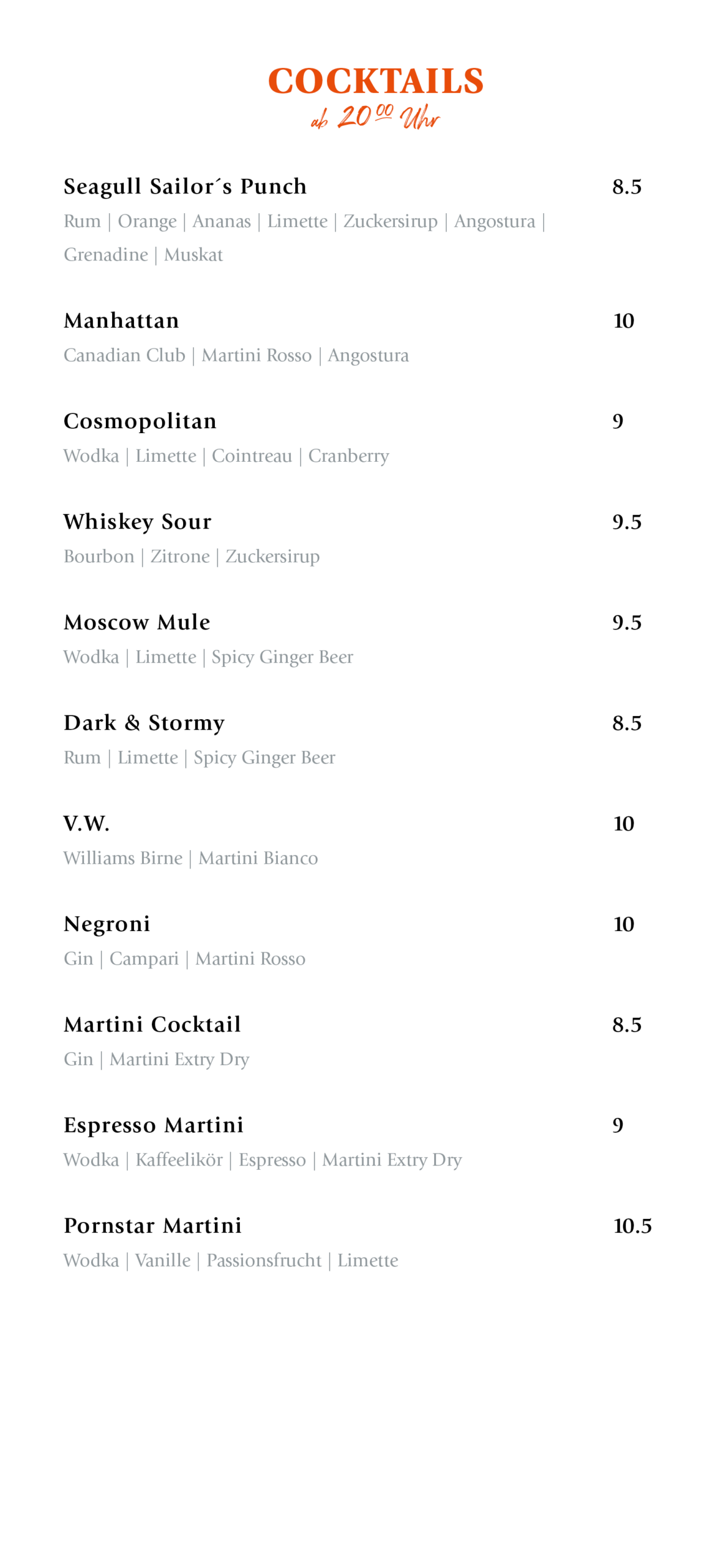This screenshot has width=712, height=1568.
Task: Select the V.W. cocktail title
Action: click(87, 823)
